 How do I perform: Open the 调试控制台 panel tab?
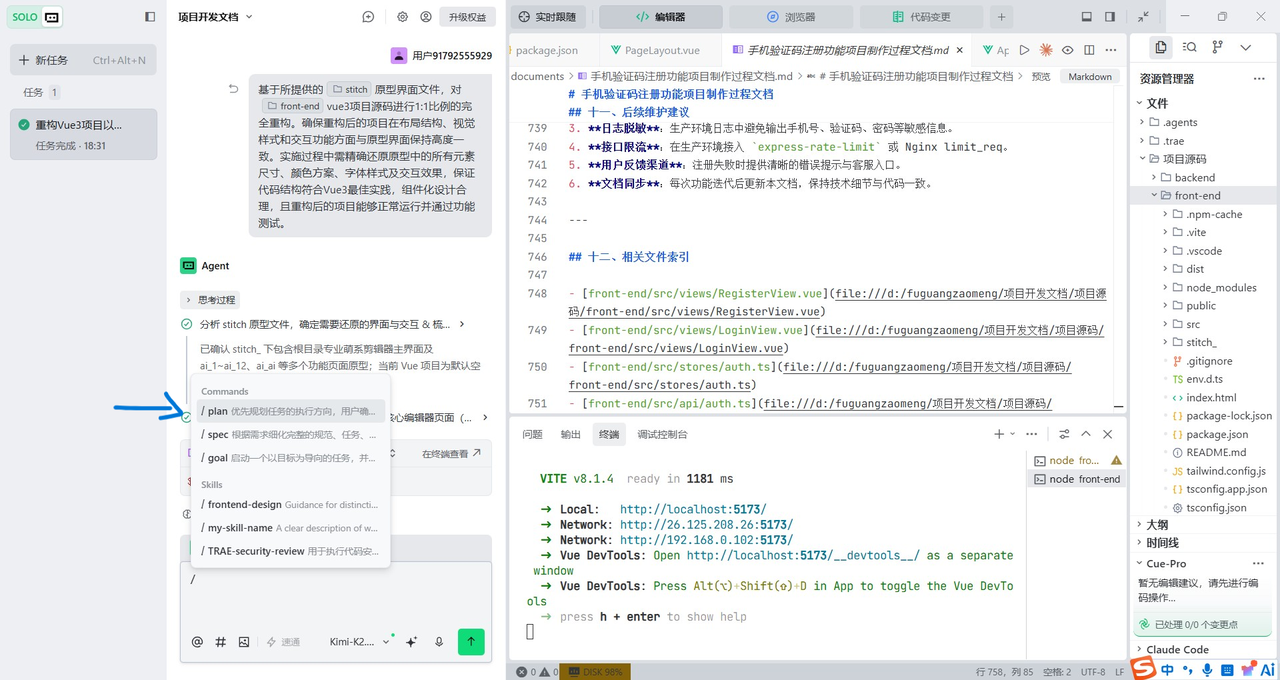662,434
